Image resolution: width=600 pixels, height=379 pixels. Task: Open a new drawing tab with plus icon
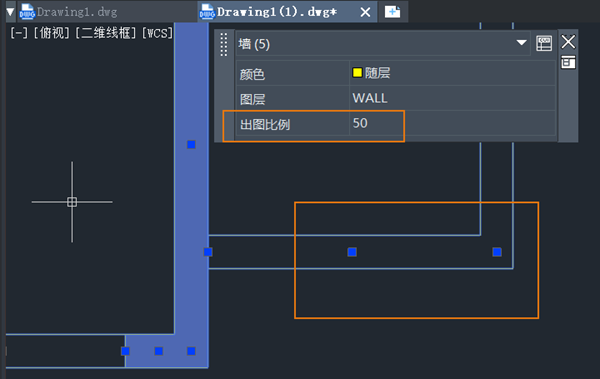393,12
